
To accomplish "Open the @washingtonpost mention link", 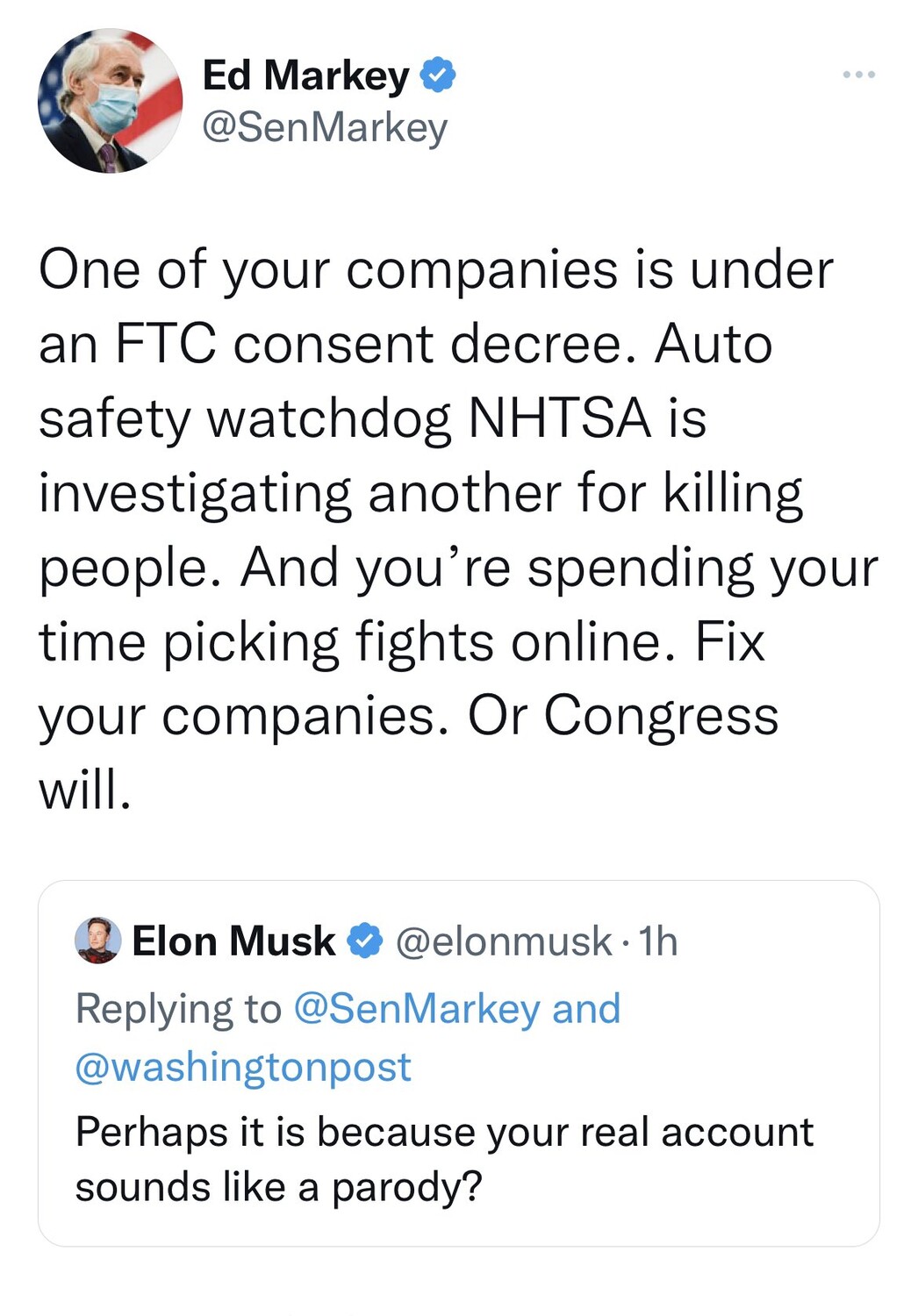I will (243, 1067).
